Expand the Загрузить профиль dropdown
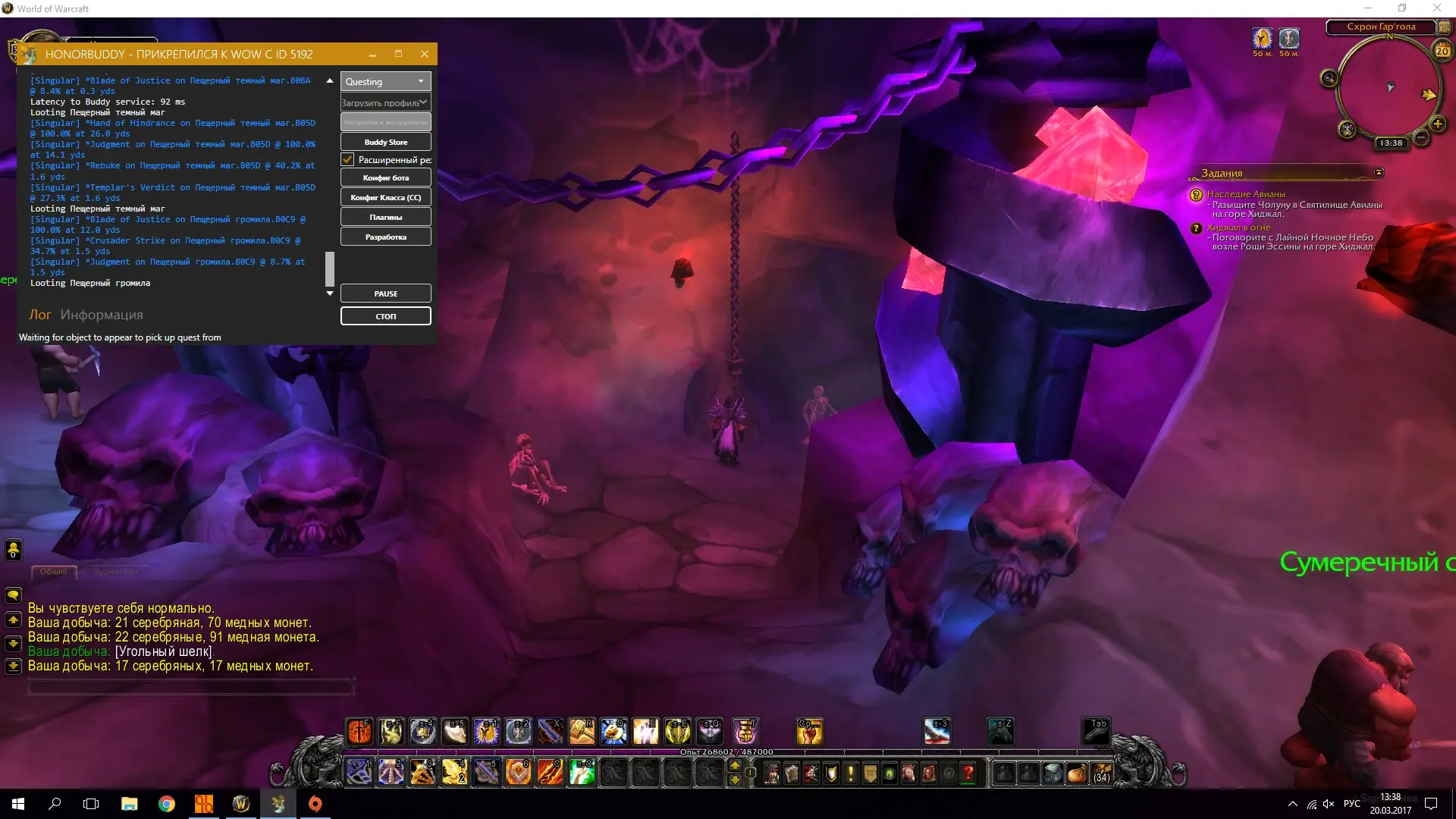 385,102
